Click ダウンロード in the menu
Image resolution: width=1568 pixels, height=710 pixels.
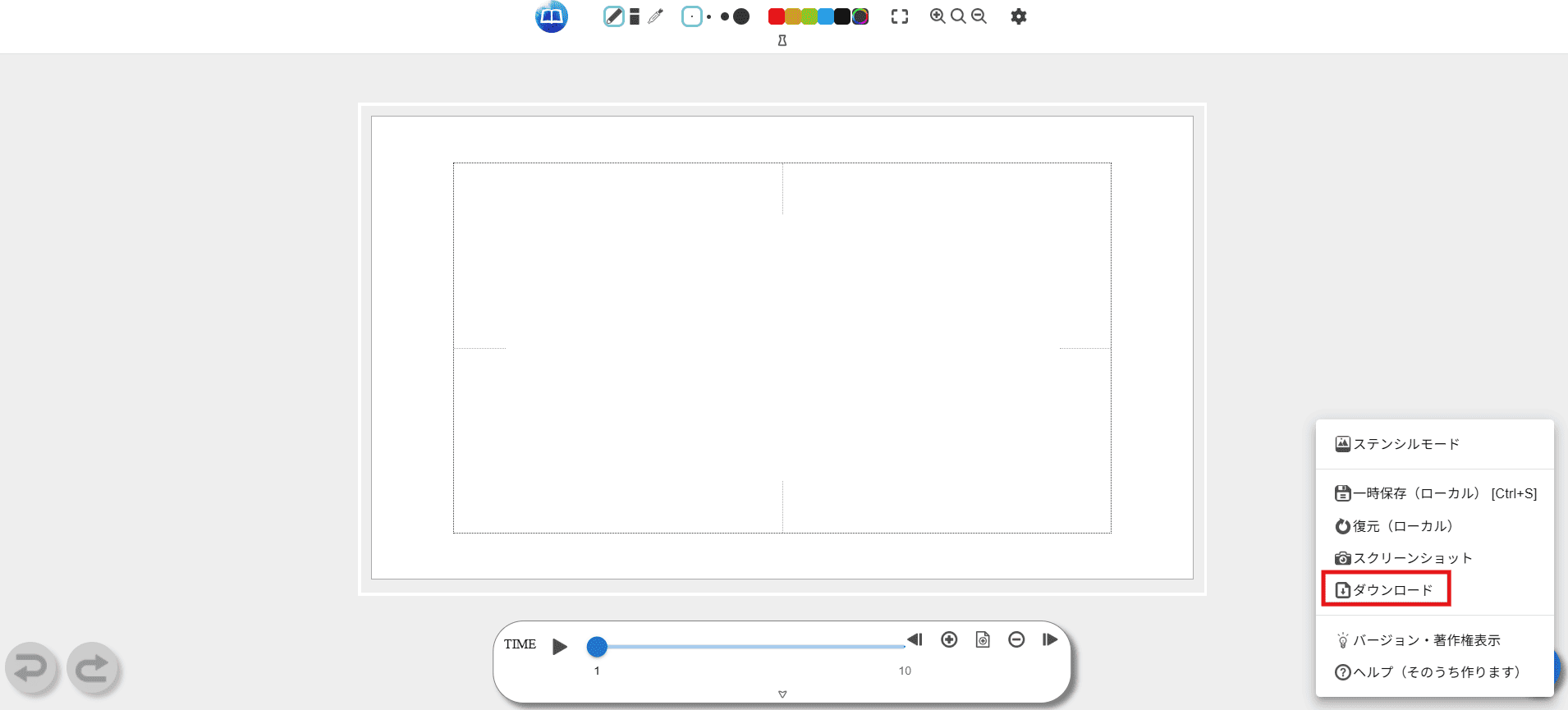click(x=1392, y=590)
